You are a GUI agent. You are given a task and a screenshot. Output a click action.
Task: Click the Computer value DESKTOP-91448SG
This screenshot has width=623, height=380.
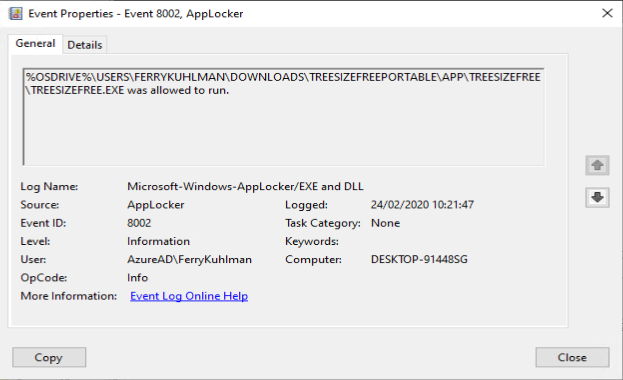[419, 260]
